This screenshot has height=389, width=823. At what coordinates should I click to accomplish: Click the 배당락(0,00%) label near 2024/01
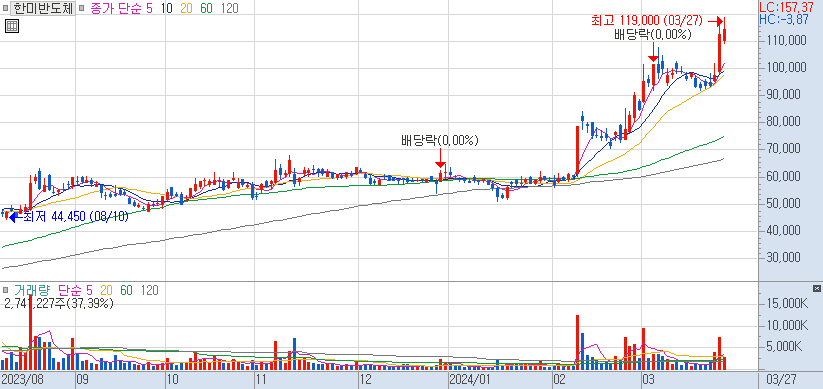point(440,140)
